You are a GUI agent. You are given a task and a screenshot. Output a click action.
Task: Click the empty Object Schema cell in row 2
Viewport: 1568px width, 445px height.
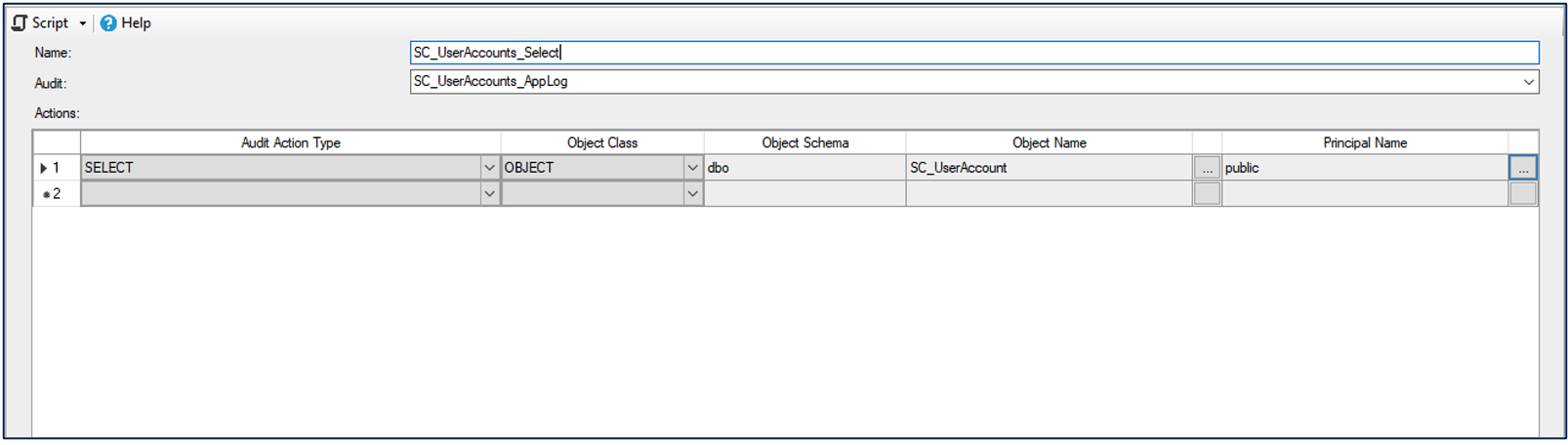pyautogui.click(x=805, y=194)
